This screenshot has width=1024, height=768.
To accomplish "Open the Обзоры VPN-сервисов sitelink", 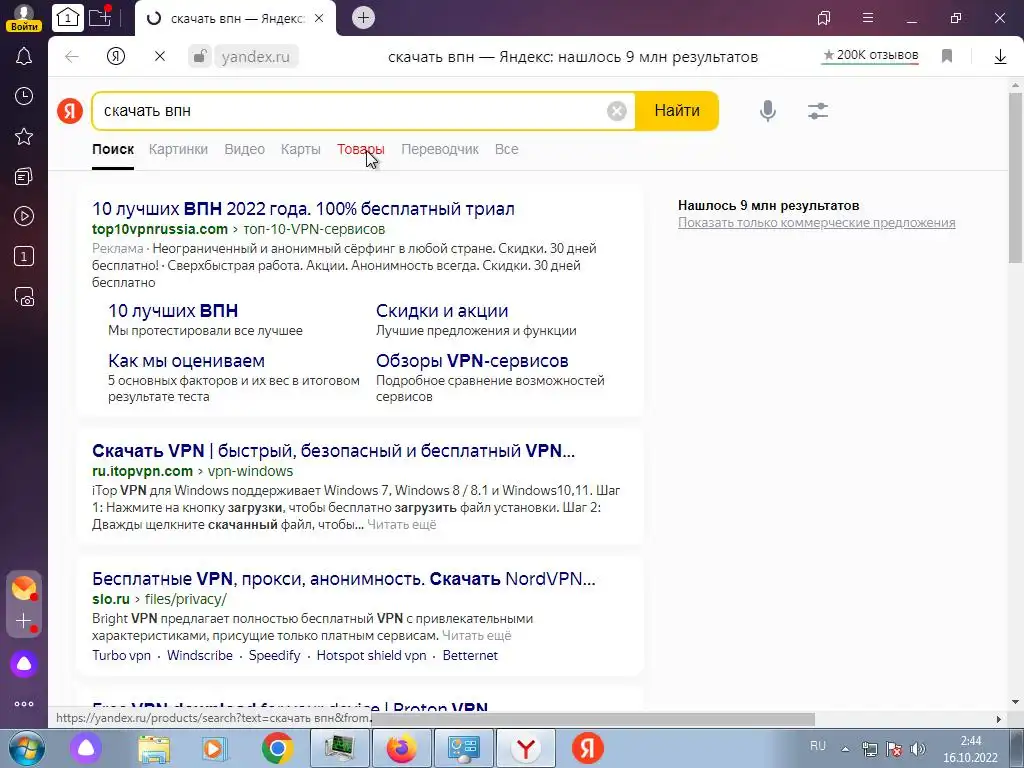I will (472, 360).
